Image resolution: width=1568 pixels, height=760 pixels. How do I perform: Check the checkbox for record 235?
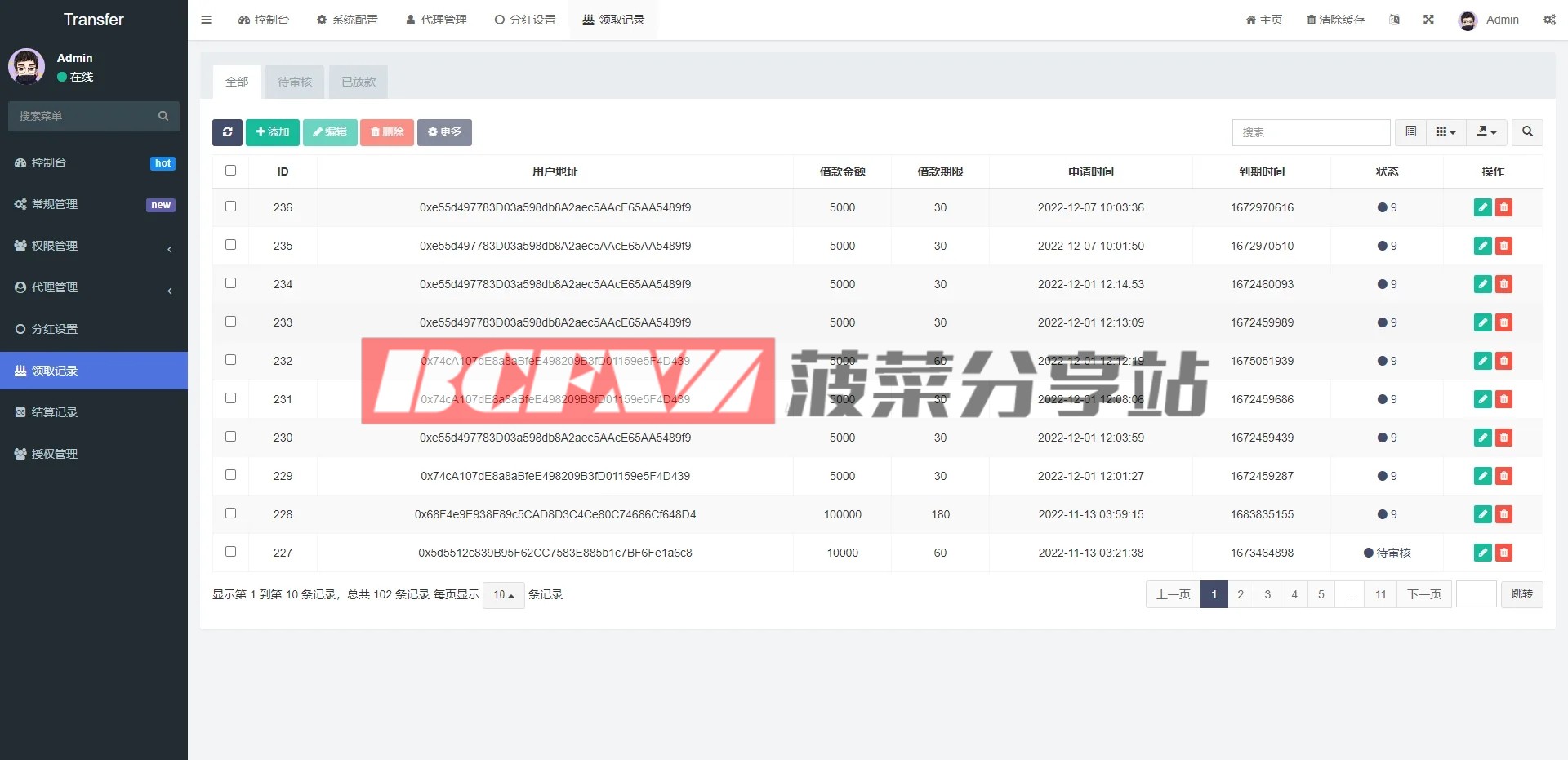(230, 245)
